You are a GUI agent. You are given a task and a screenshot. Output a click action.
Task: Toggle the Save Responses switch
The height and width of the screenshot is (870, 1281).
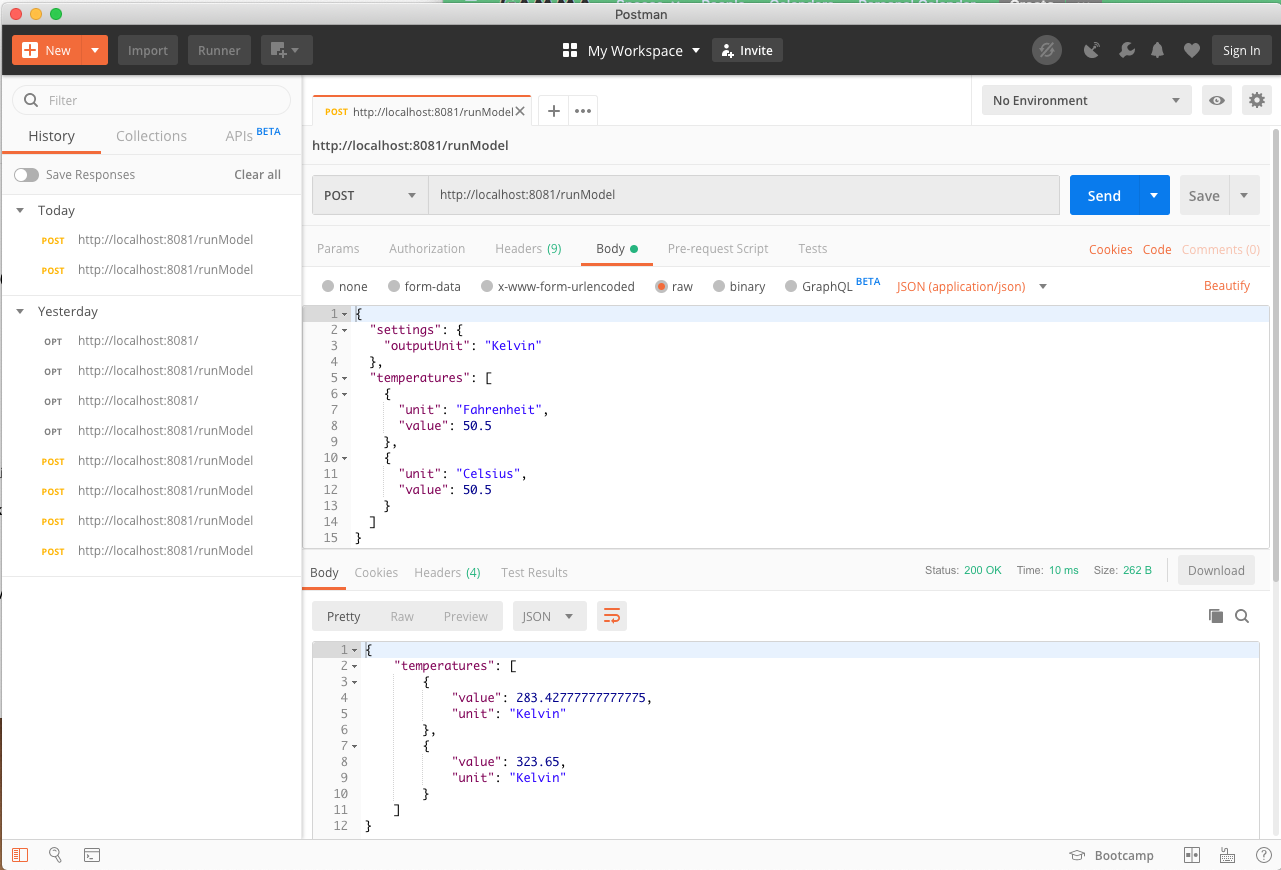click(x=26, y=175)
